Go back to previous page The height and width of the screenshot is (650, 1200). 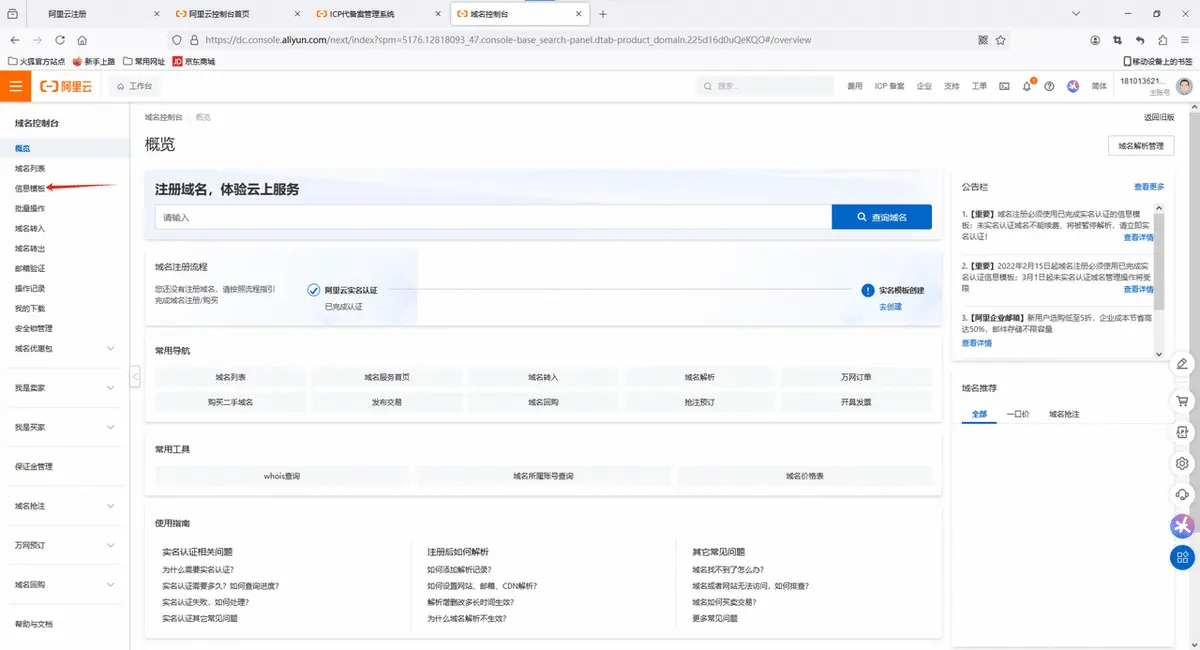(16, 40)
